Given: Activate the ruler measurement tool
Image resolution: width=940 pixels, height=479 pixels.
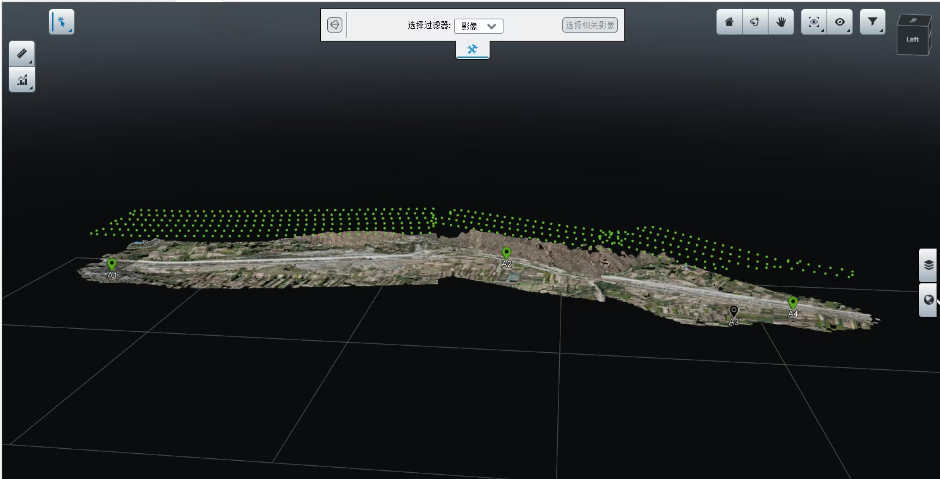Looking at the screenshot, I should tap(21, 54).
